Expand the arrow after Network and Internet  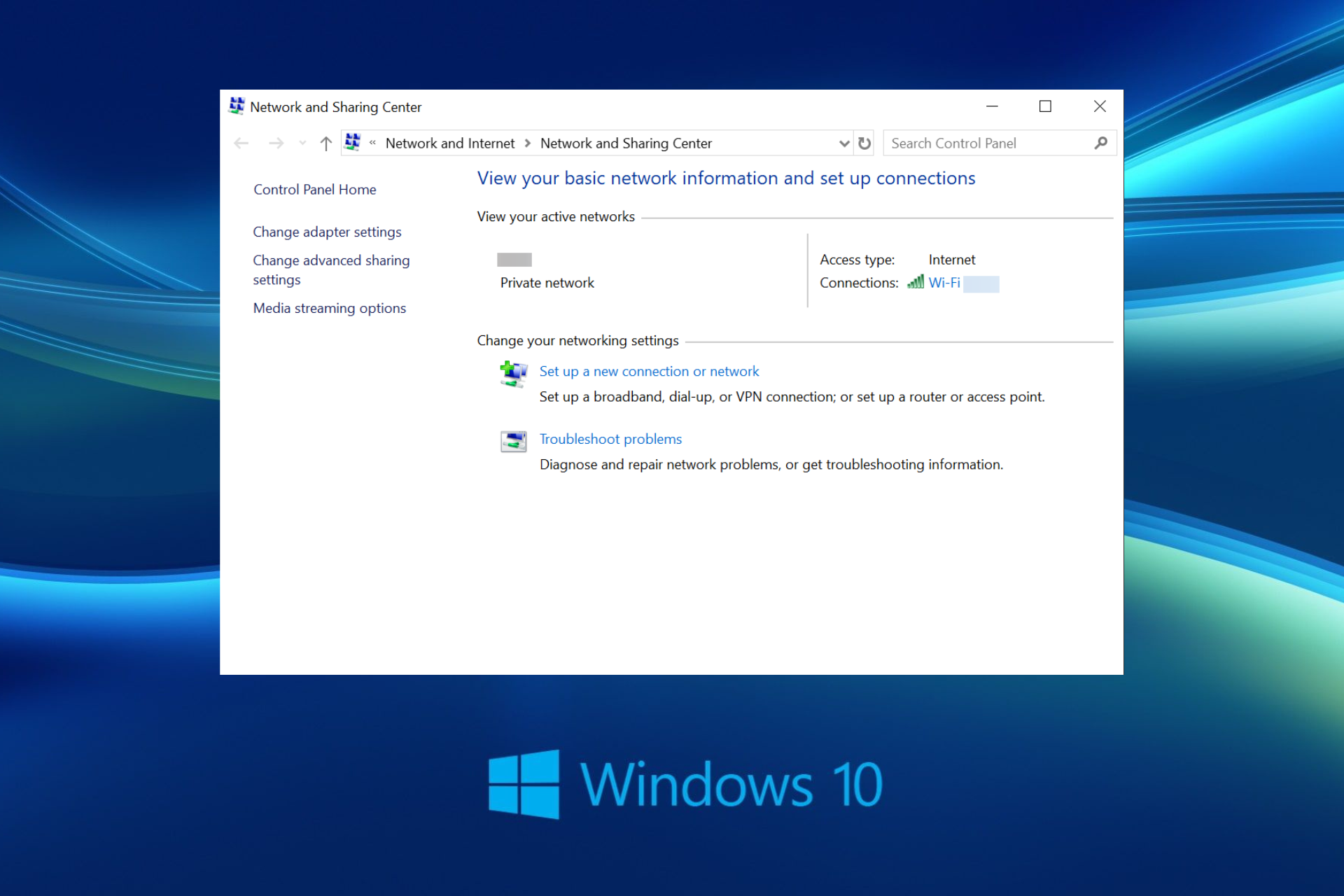pos(528,143)
